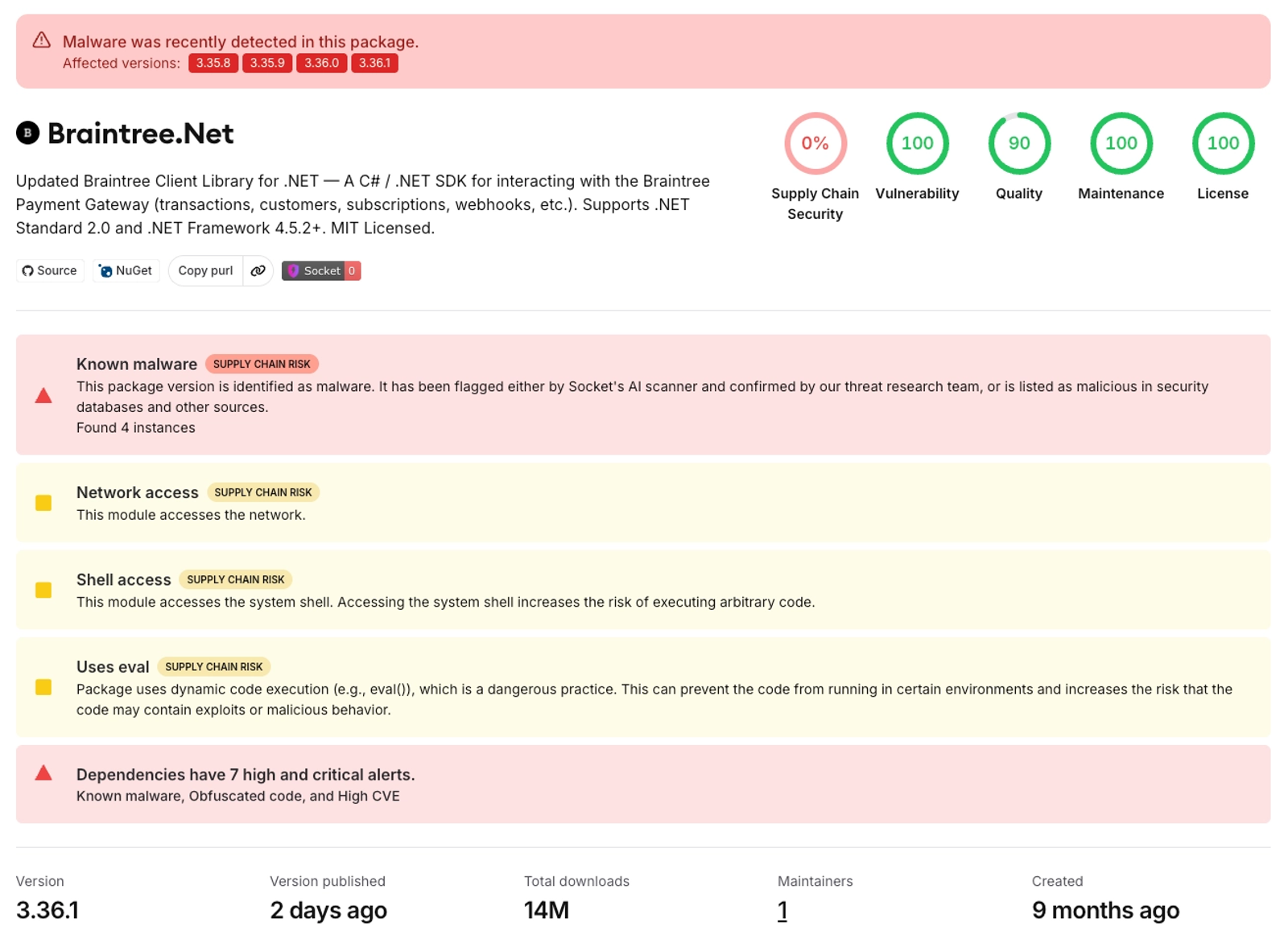Screen dimensions: 1288x947
Task: Open the Network access alert heading
Action: [138, 492]
